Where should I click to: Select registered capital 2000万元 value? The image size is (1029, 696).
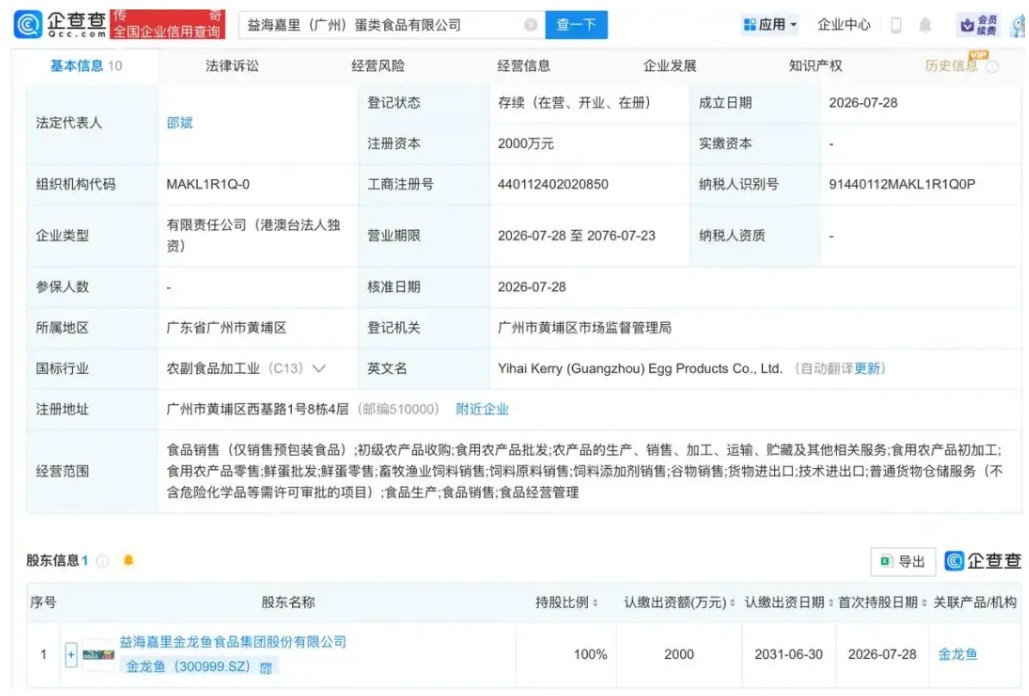pyautogui.click(x=525, y=144)
